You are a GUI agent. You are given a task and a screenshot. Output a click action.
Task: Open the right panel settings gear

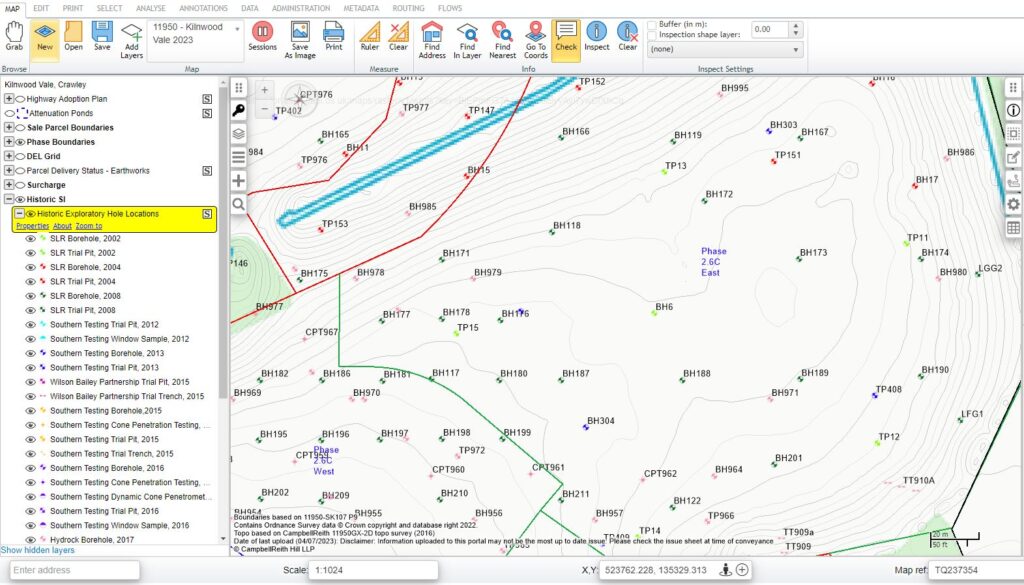pyautogui.click(x=1013, y=204)
